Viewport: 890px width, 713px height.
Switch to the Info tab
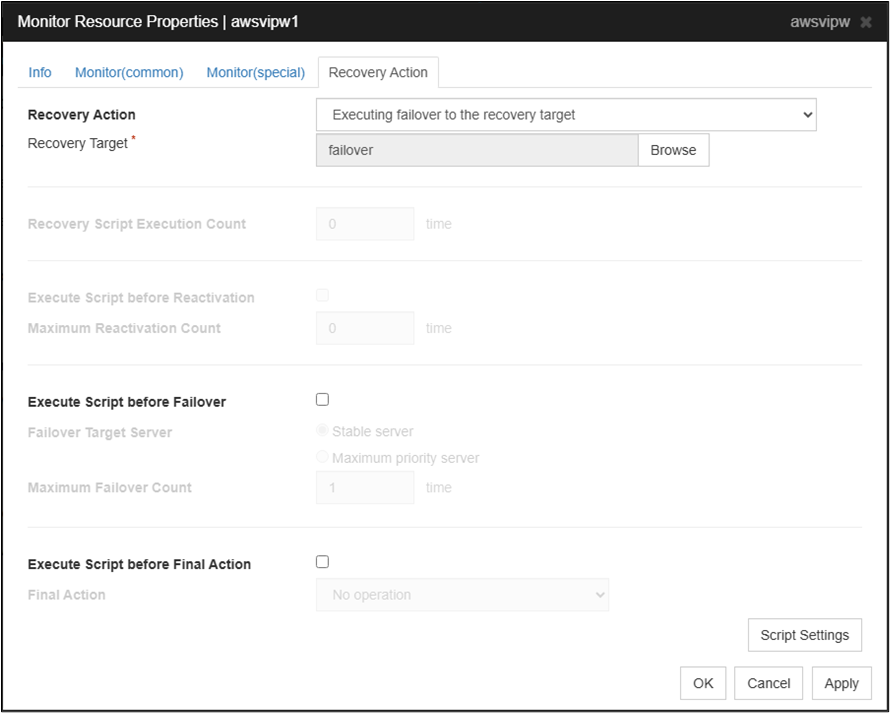click(40, 72)
